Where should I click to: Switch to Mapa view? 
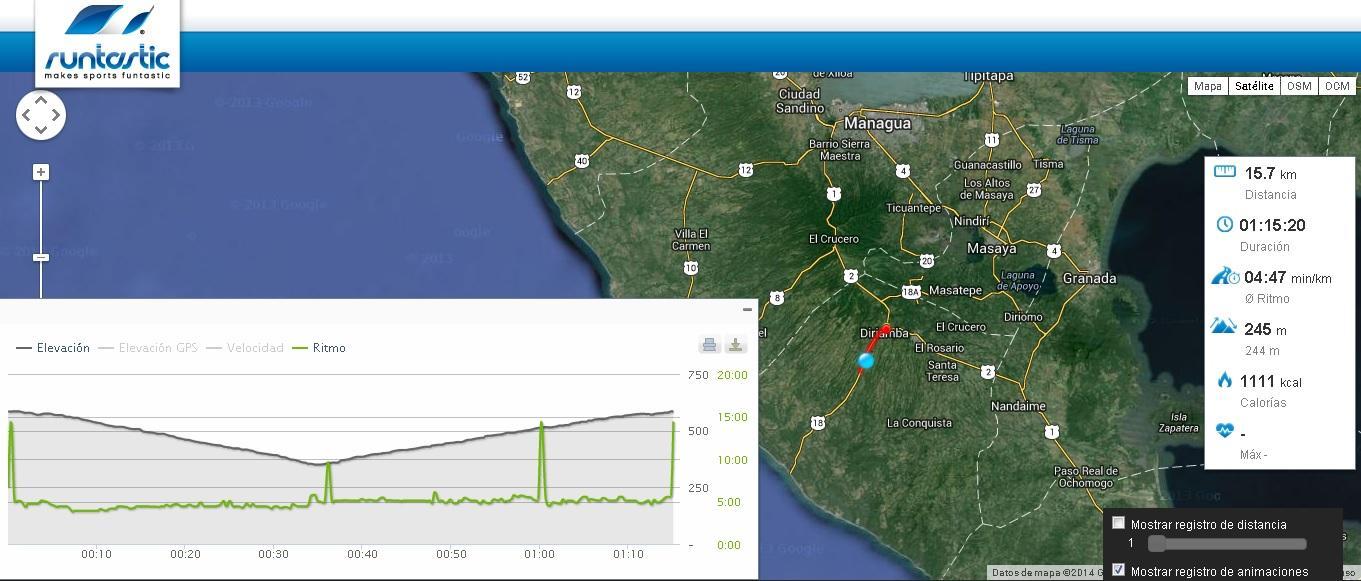click(1207, 86)
